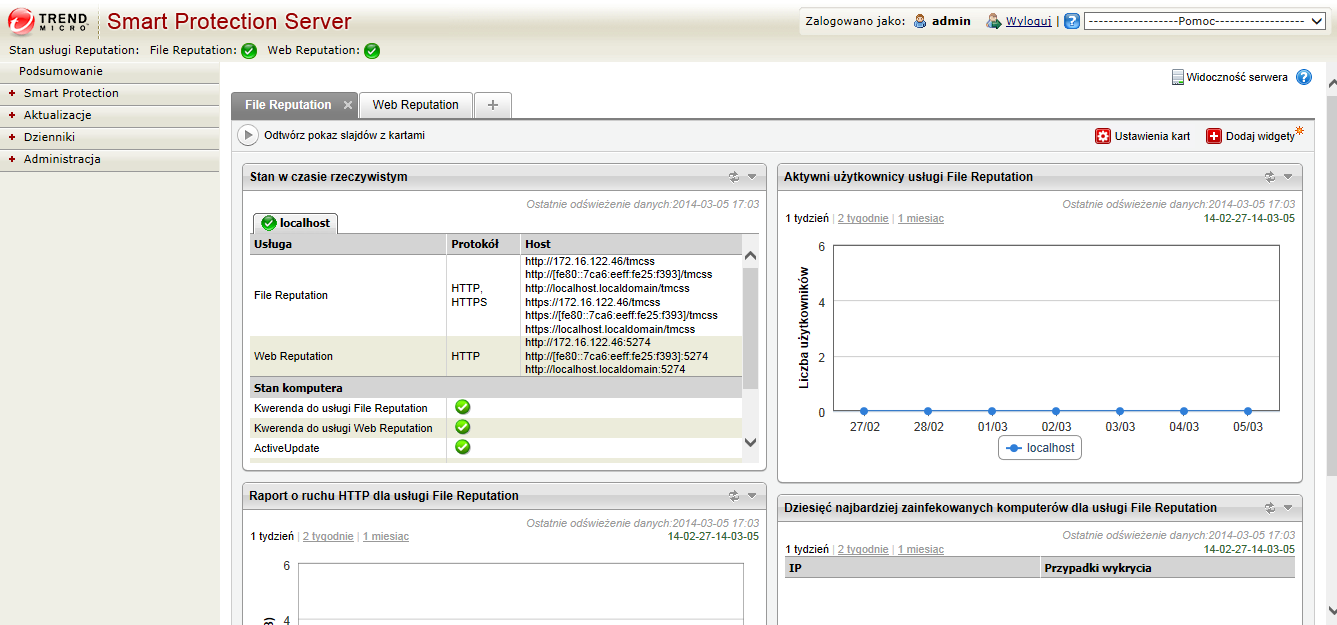Viewport: 1337px width, 625px height.
Task: Click Dodaj widgety add icon
Action: point(1213,136)
